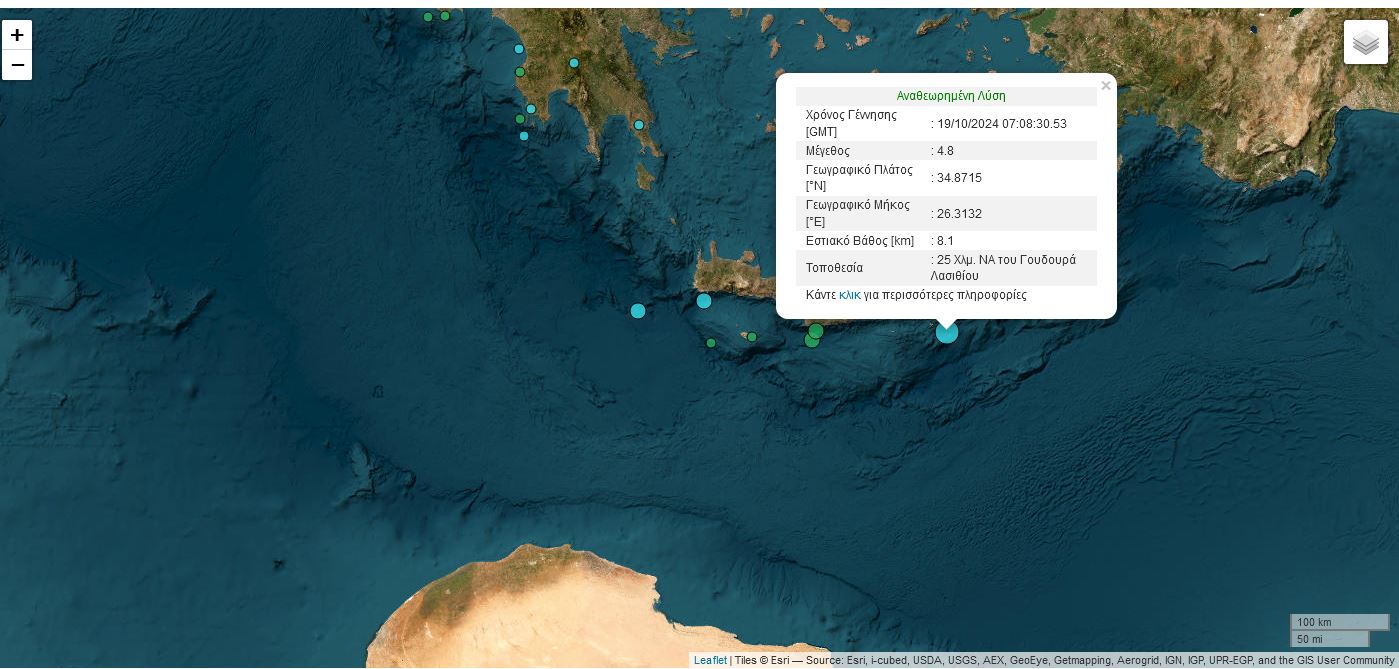
Task: Select the southernmost cyan marker offshore southwest Peloponnese
Action: pos(524,136)
